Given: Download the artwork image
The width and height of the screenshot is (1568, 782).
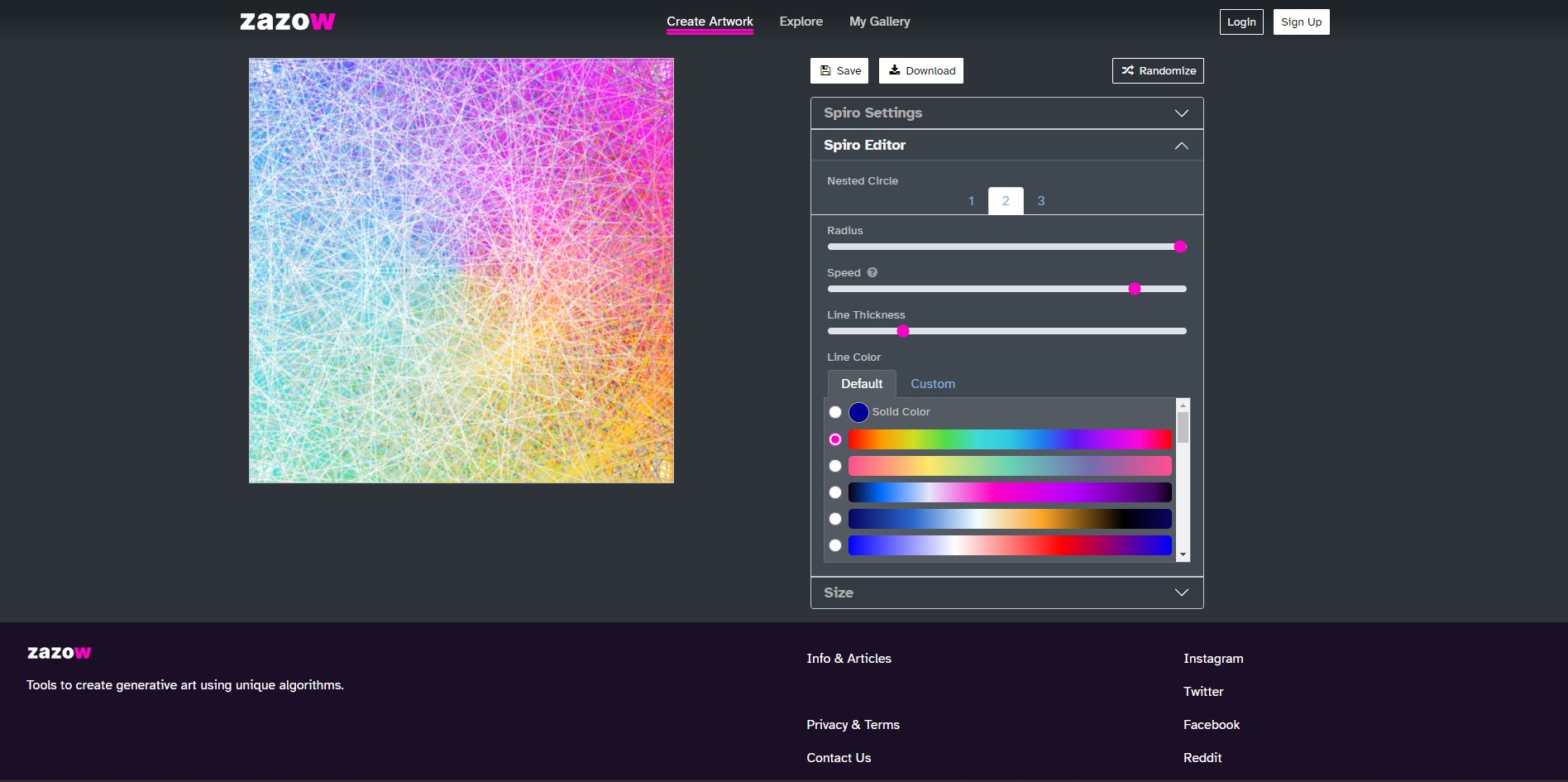Looking at the screenshot, I should pyautogui.click(x=921, y=70).
